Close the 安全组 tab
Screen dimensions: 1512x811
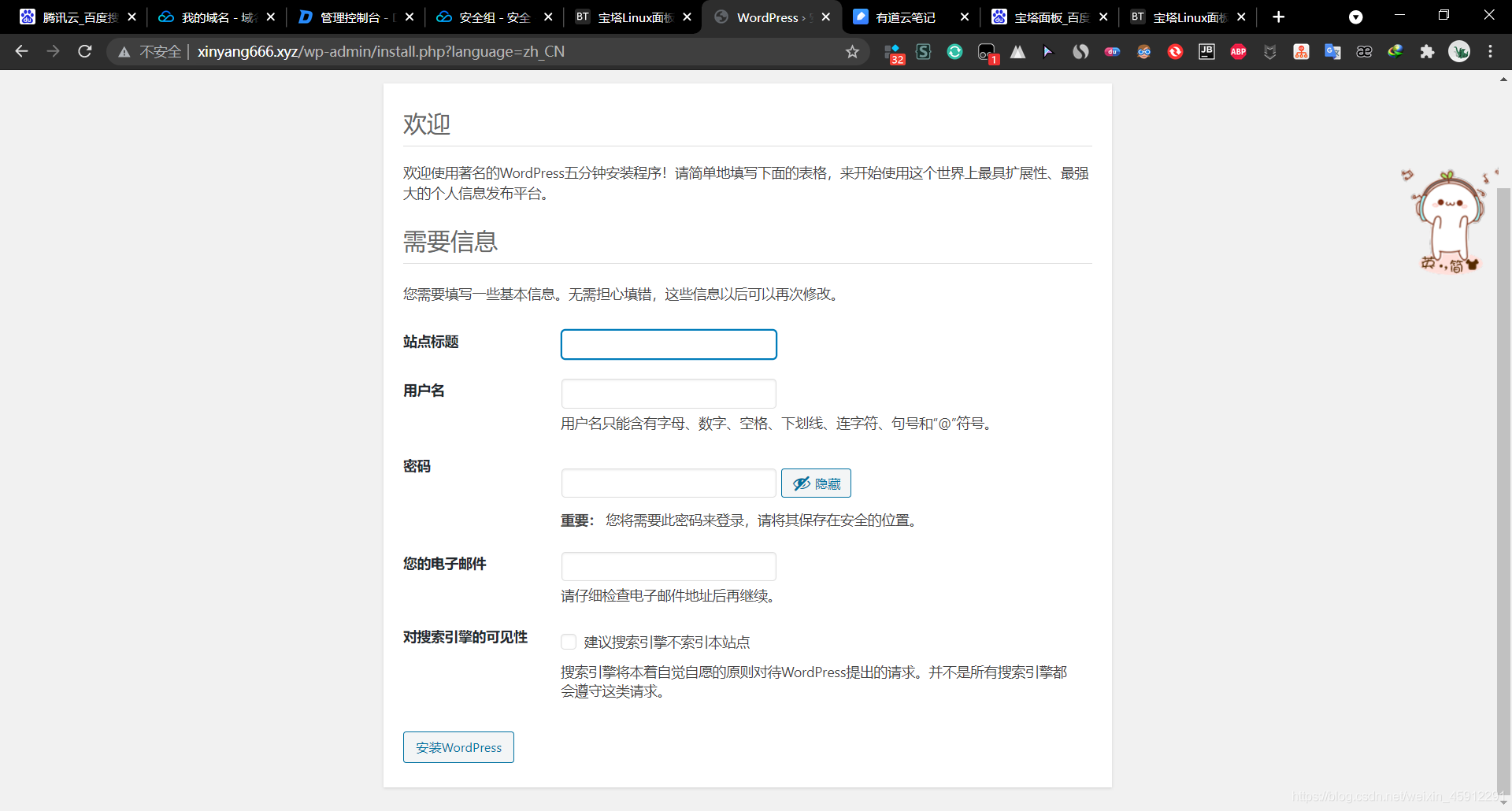pyautogui.click(x=548, y=17)
